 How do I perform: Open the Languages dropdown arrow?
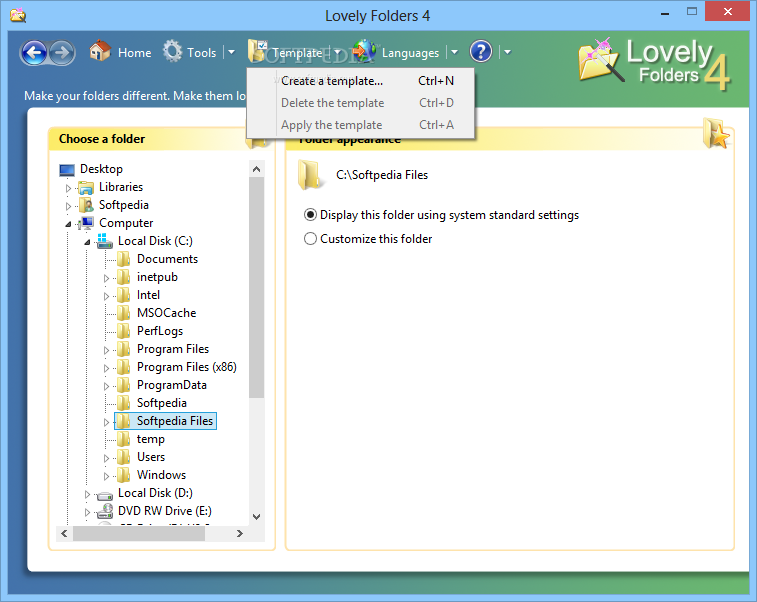pyautogui.click(x=454, y=52)
